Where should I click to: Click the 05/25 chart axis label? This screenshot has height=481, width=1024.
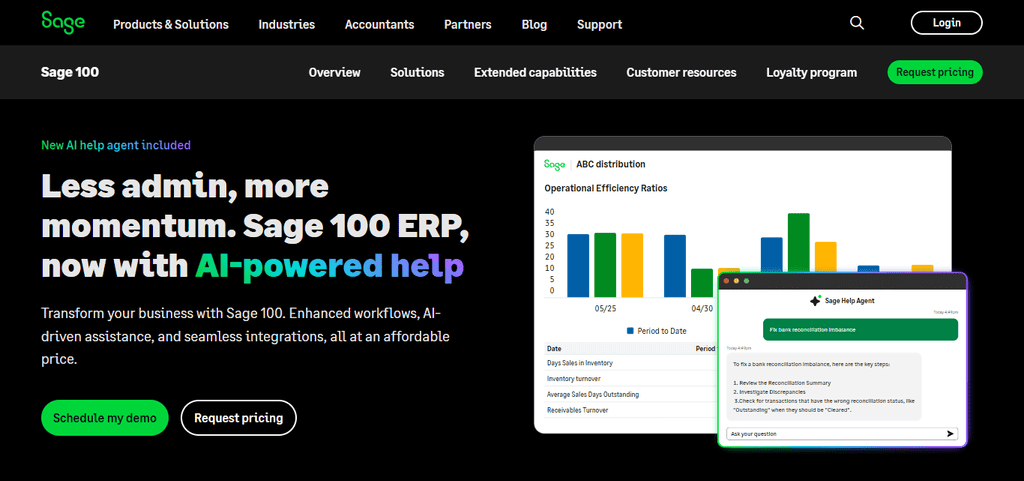pyautogui.click(x=605, y=308)
